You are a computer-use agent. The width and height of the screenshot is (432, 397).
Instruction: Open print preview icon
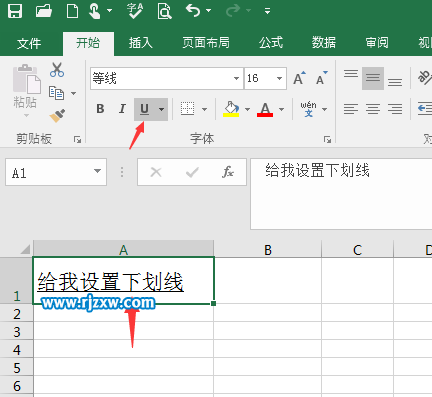pos(164,11)
